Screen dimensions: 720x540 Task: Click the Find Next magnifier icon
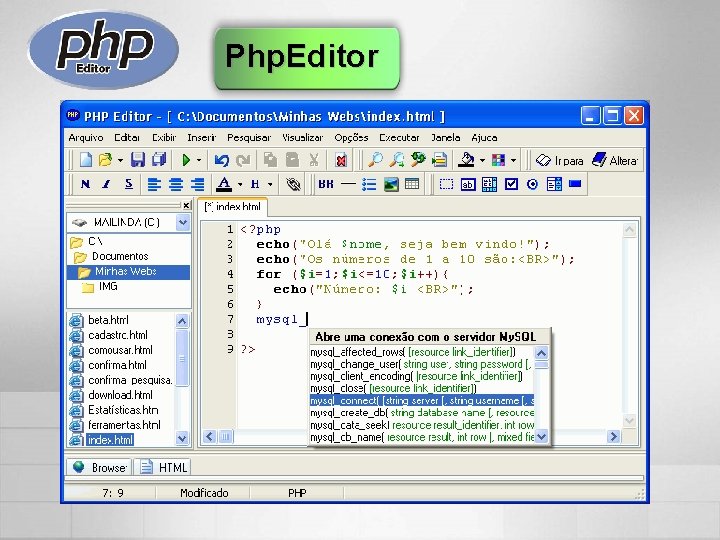(397, 160)
